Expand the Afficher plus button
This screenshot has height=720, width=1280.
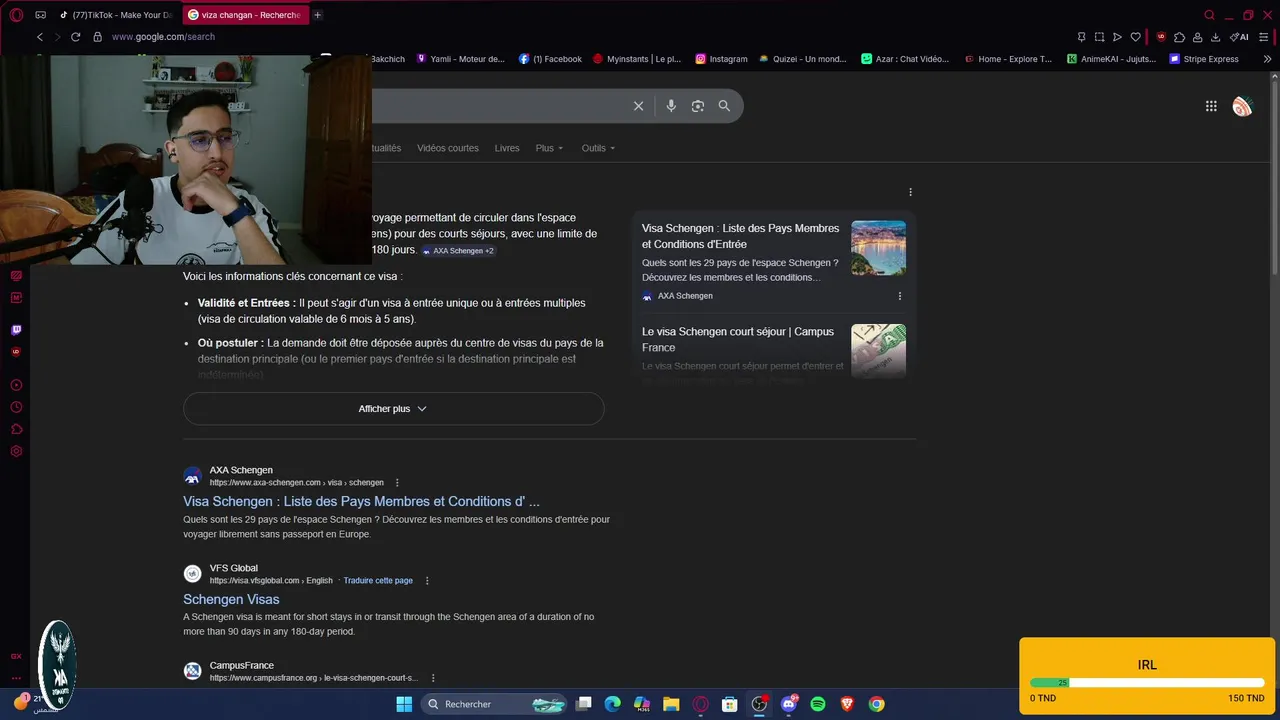[x=393, y=409]
